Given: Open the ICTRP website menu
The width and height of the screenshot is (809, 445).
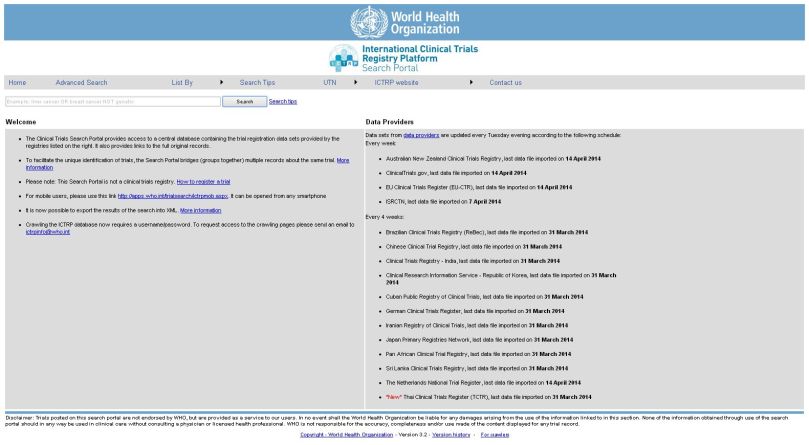Looking at the screenshot, I should click(x=396, y=83).
